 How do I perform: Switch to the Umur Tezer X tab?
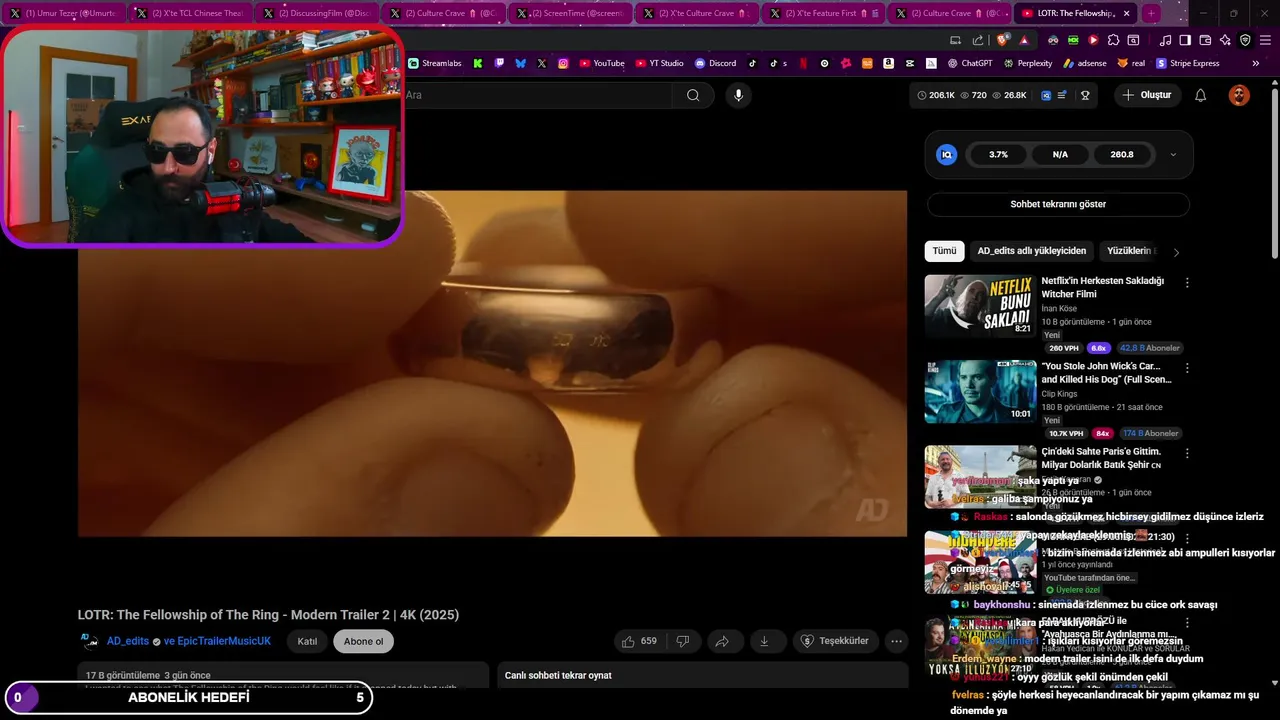63,13
